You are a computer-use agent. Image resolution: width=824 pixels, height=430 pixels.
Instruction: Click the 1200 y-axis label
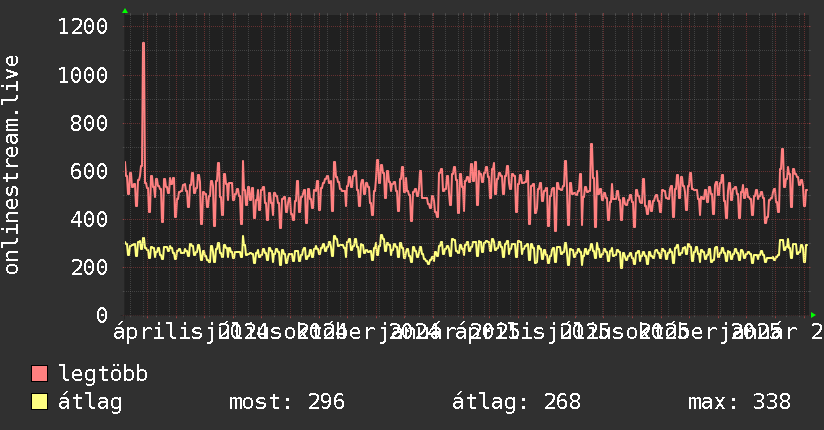(83, 26)
